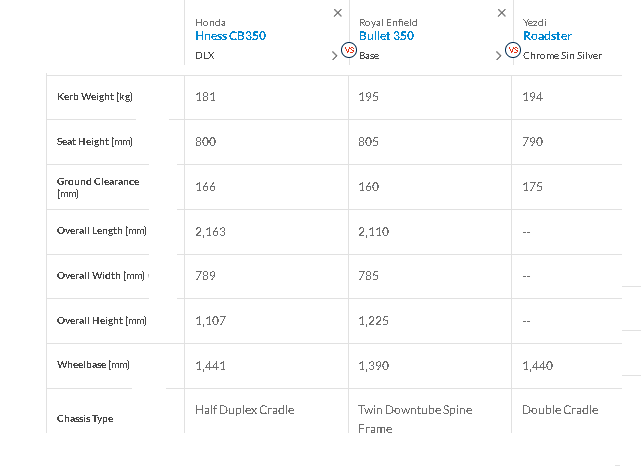Select the Overall Length [mm] row label
Image resolution: width=641 pixels, height=467 pixels.
[x=102, y=231]
